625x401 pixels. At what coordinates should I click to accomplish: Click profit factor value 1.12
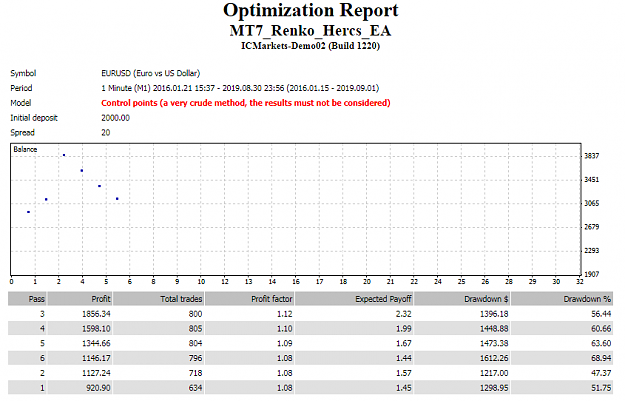click(x=285, y=314)
